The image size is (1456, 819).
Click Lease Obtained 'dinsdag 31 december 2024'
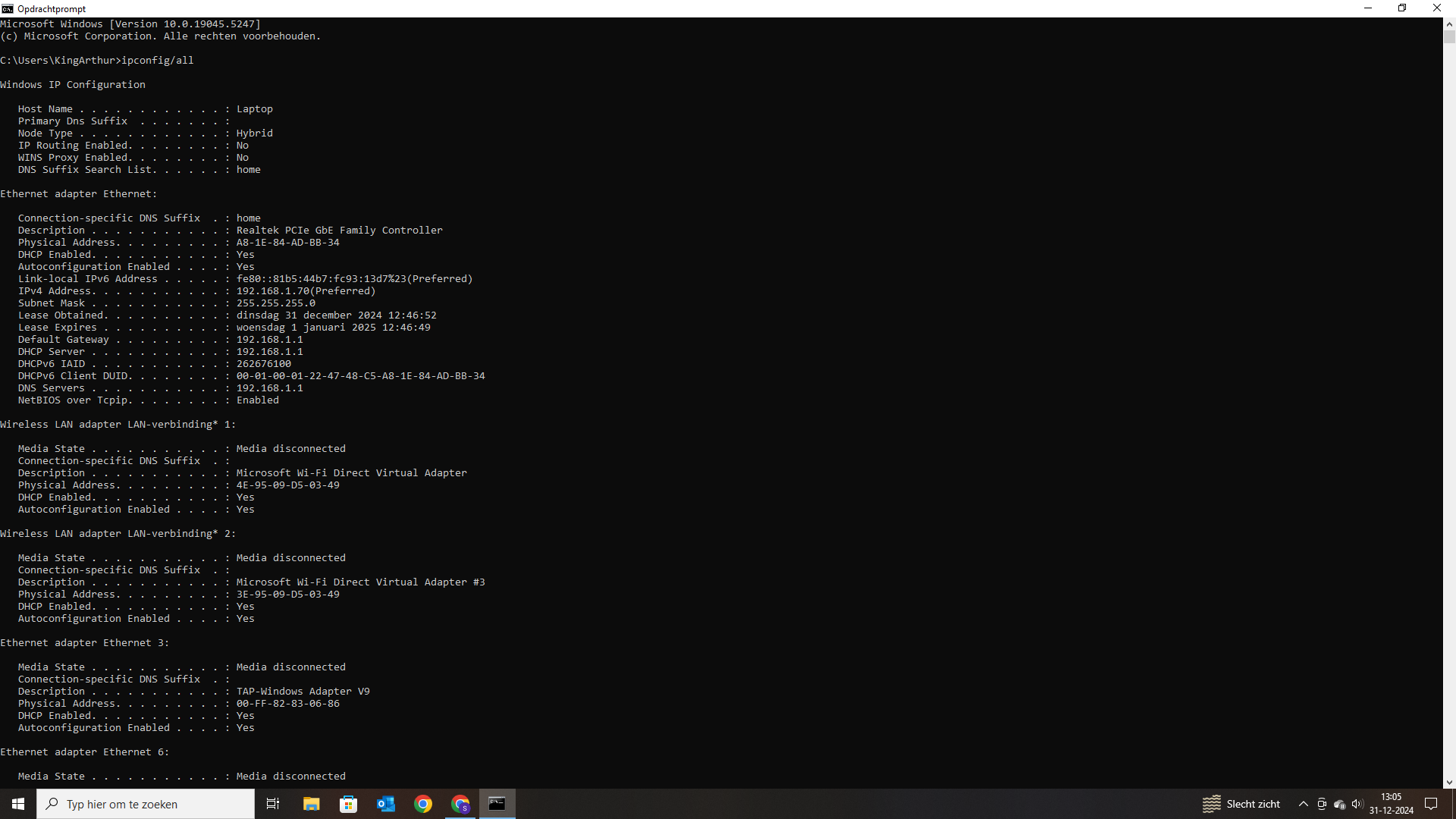coord(309,315)
